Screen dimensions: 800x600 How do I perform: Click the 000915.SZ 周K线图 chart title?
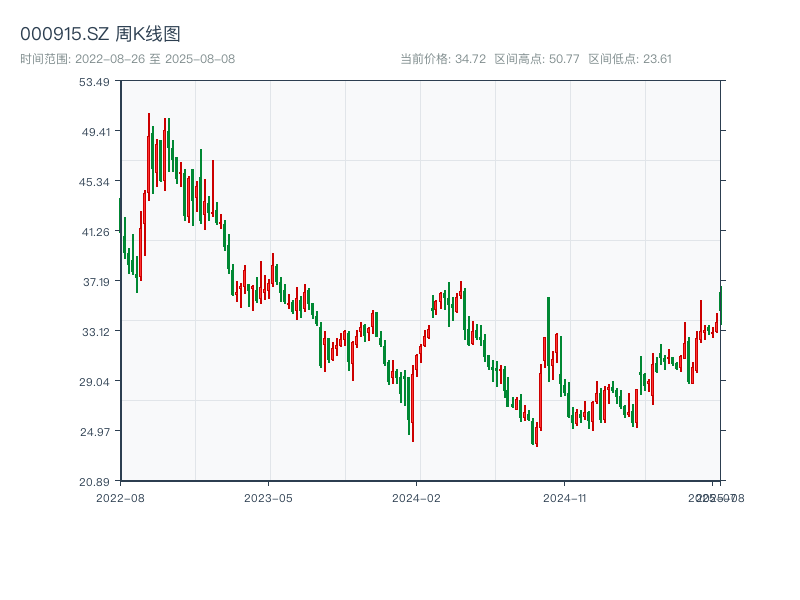point(100,34)
